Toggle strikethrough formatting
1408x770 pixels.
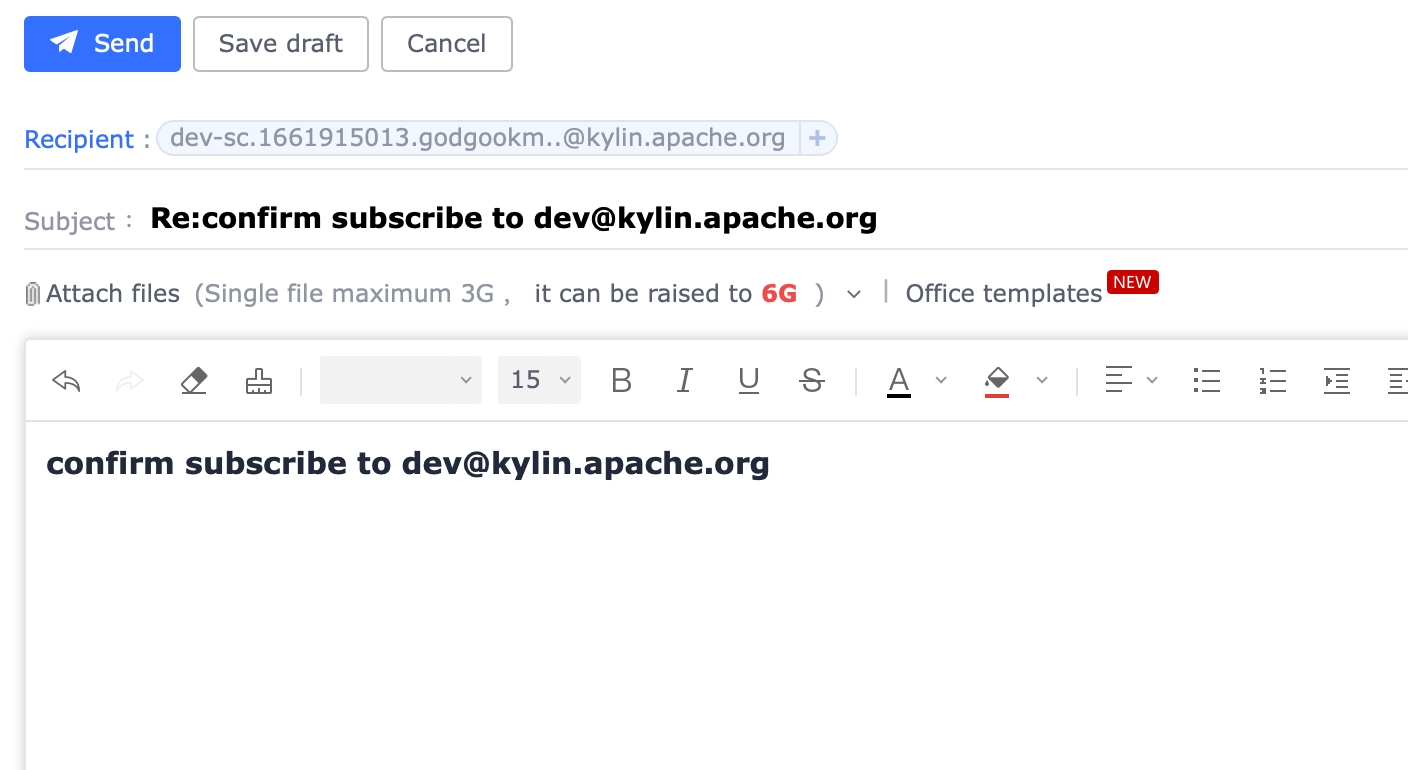[x=812, y=381]
